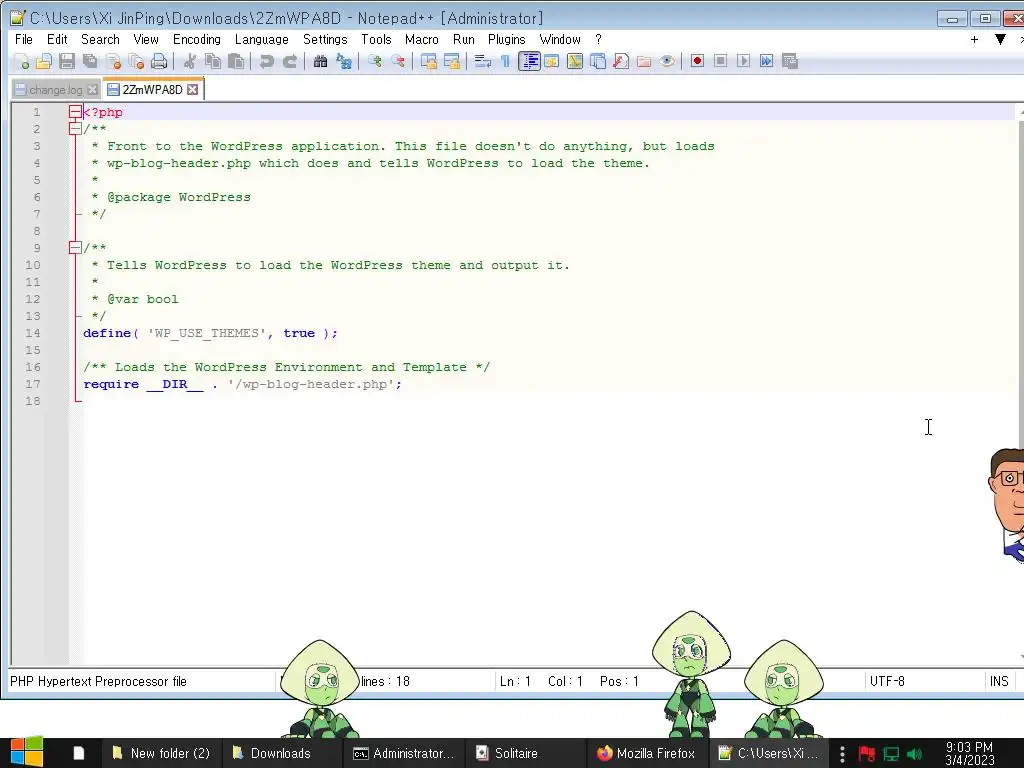Open the Function List panel icon

pyautogui.click(x=621, y=61)
